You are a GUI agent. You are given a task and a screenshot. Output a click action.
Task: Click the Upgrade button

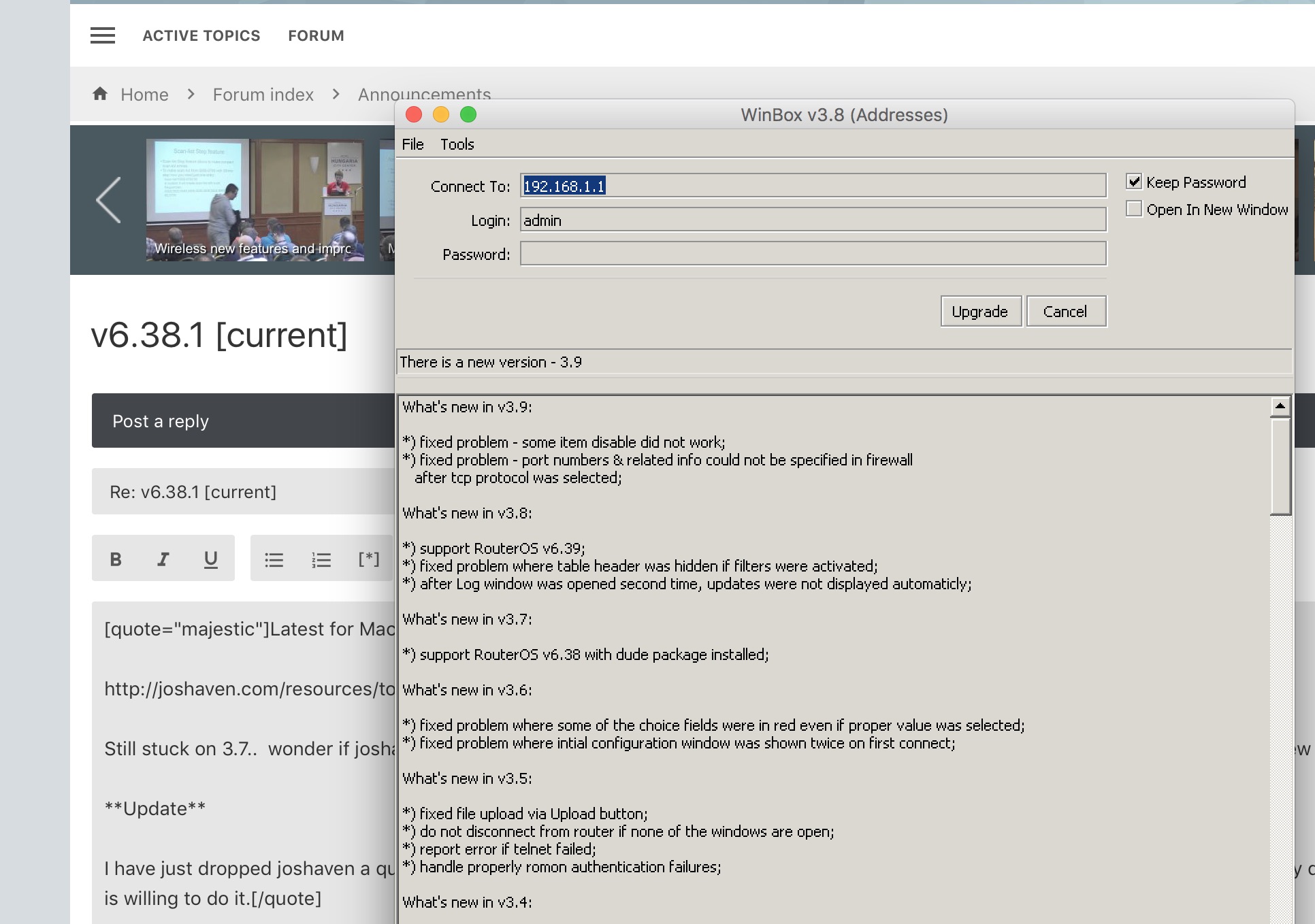(980, 312)
